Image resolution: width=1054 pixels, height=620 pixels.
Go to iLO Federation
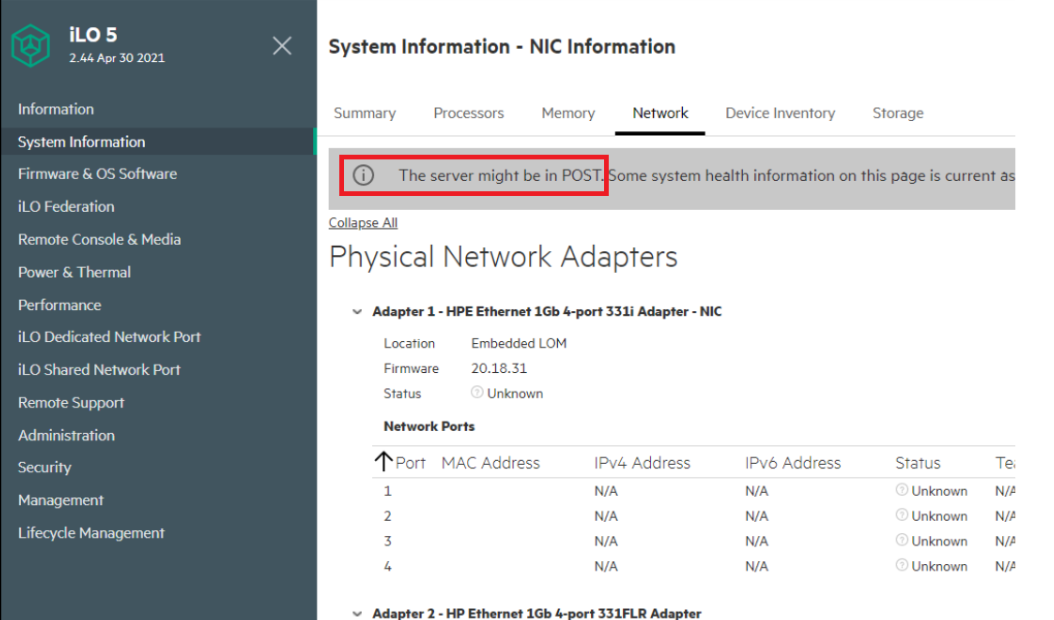[66, 206]
